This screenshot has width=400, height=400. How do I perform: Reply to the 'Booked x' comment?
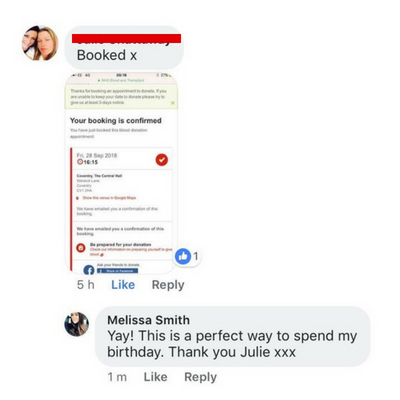point(168,285)
